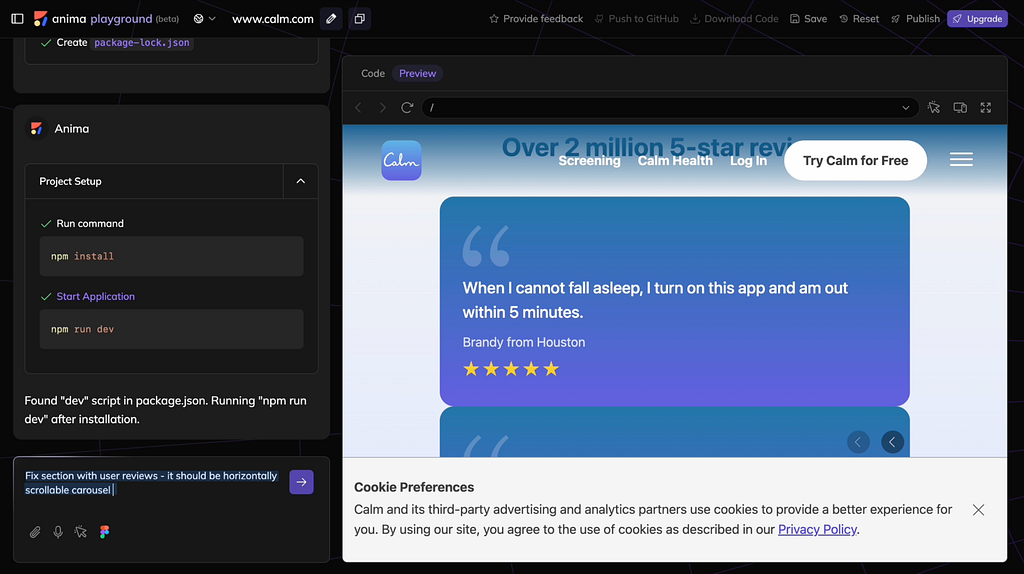1024x574 pixels.
Task: Select the Preview tab
Action: tap(417, 73)
